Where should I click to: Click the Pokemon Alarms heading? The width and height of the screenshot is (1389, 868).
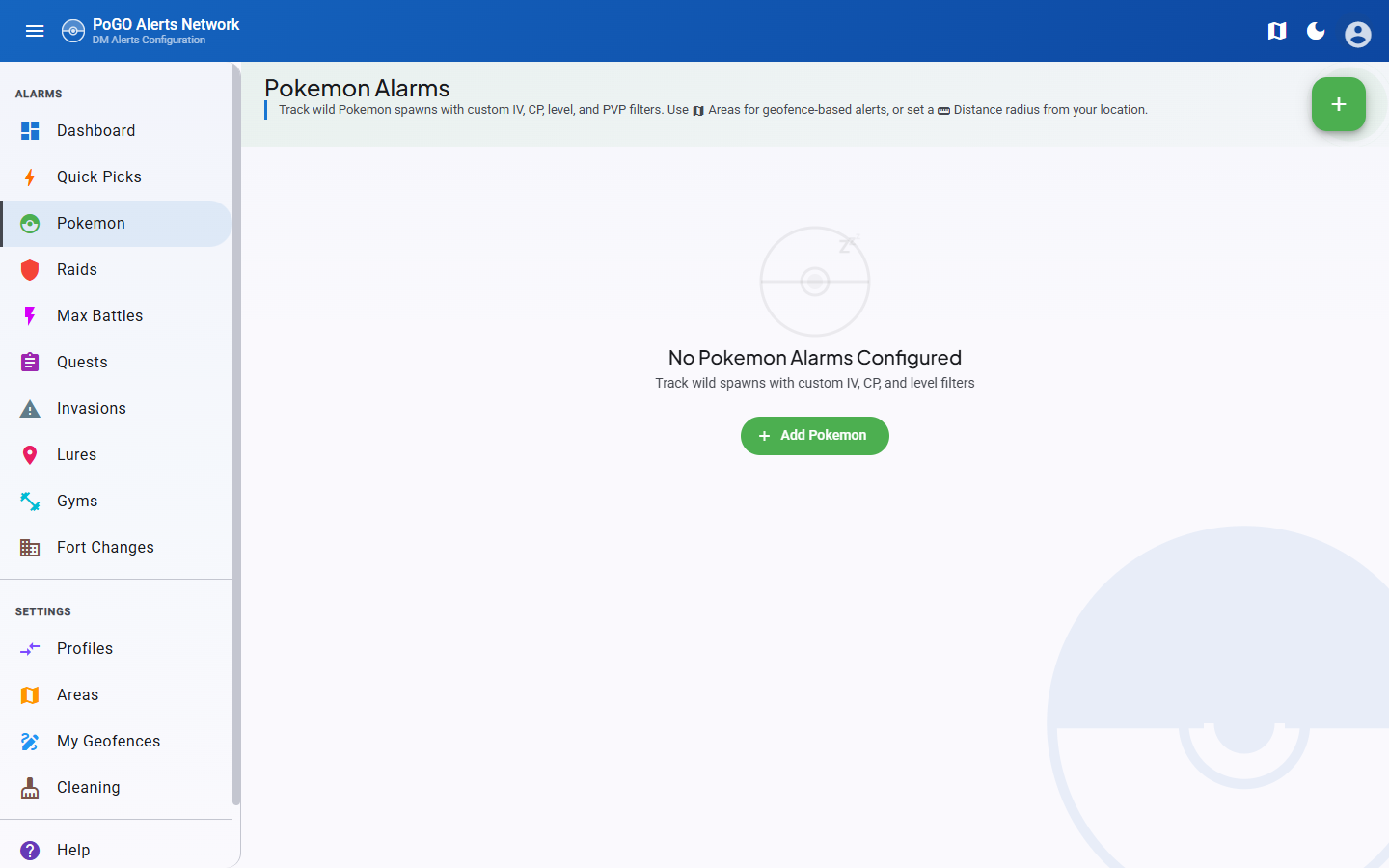click(357, 88)
